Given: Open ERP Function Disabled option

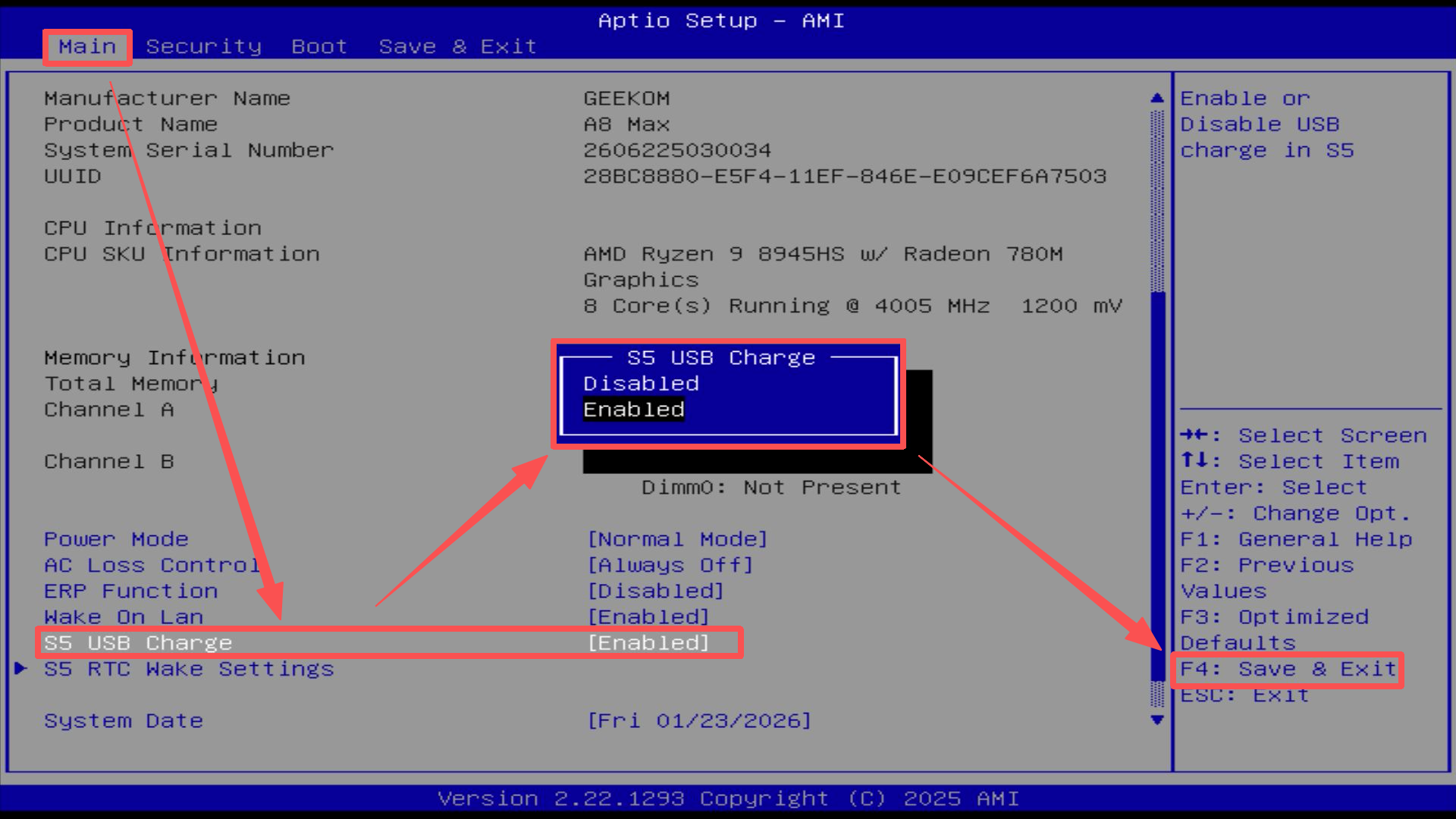Looking at the screenshot, I should pyautogui.click(x=656, y=591).
